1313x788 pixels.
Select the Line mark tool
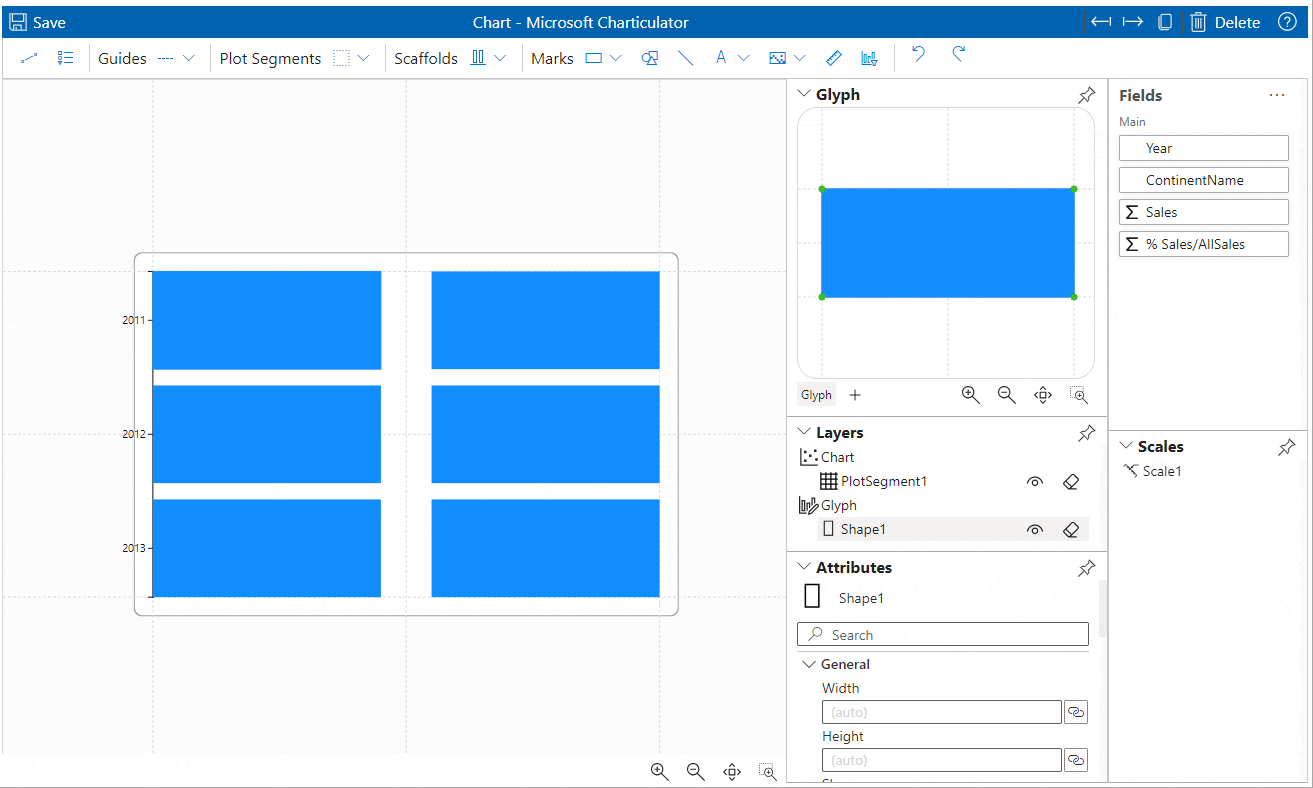[686, 58]
